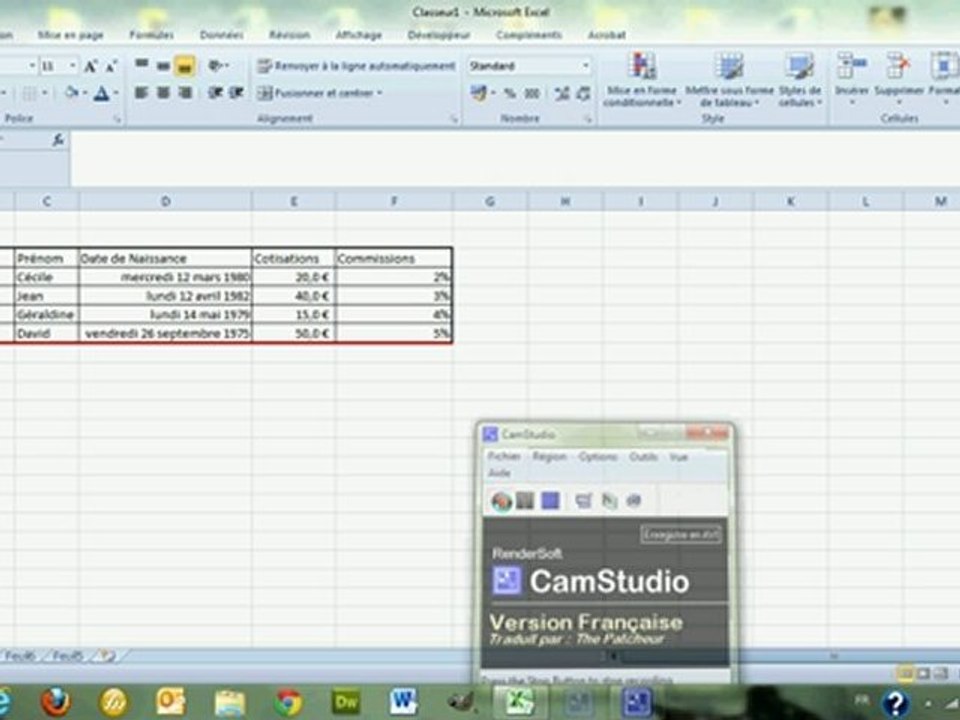Align text to the right
Image resolution: width=960 pixels, height=720 pixels.
185,92
